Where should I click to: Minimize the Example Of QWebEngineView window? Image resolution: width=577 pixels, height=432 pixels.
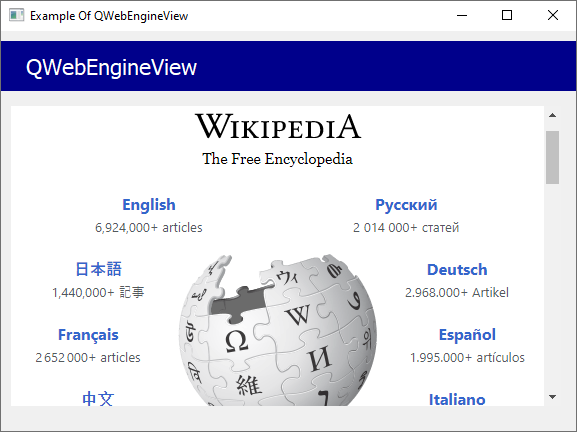tap(462, 15)
